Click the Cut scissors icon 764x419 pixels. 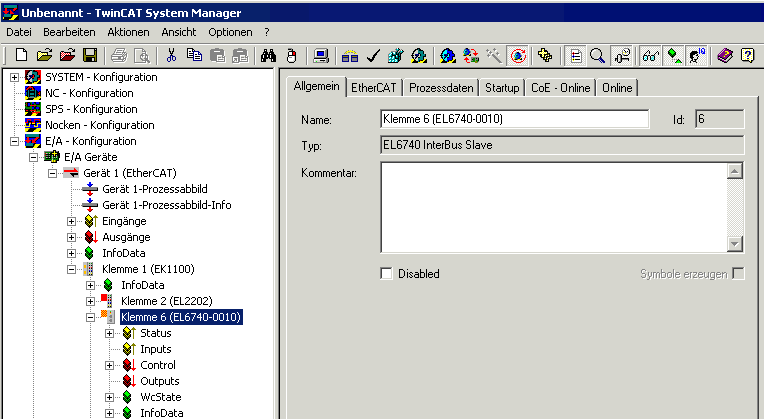coord(171,56)
